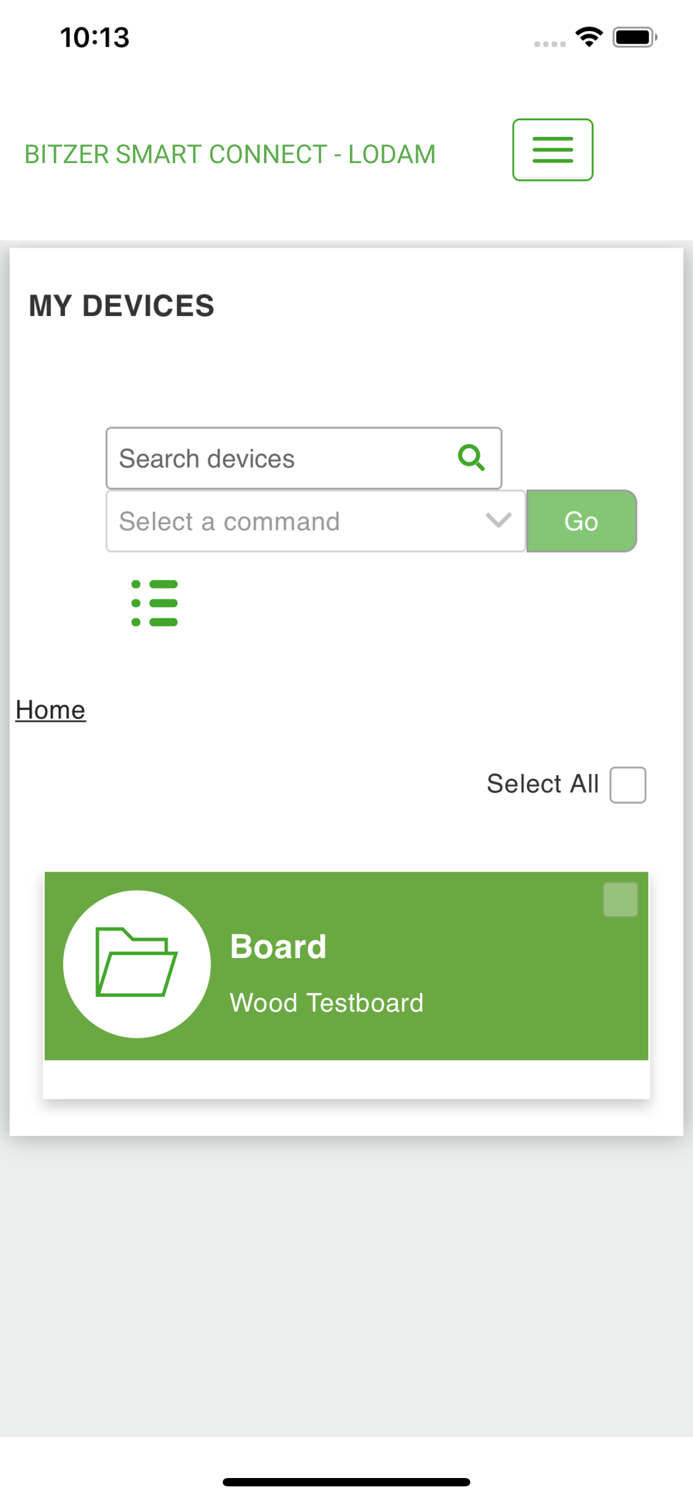Screen dimensions: 693x1500
Task: Click the chevron on the command selector
Action: pos(497,520)
